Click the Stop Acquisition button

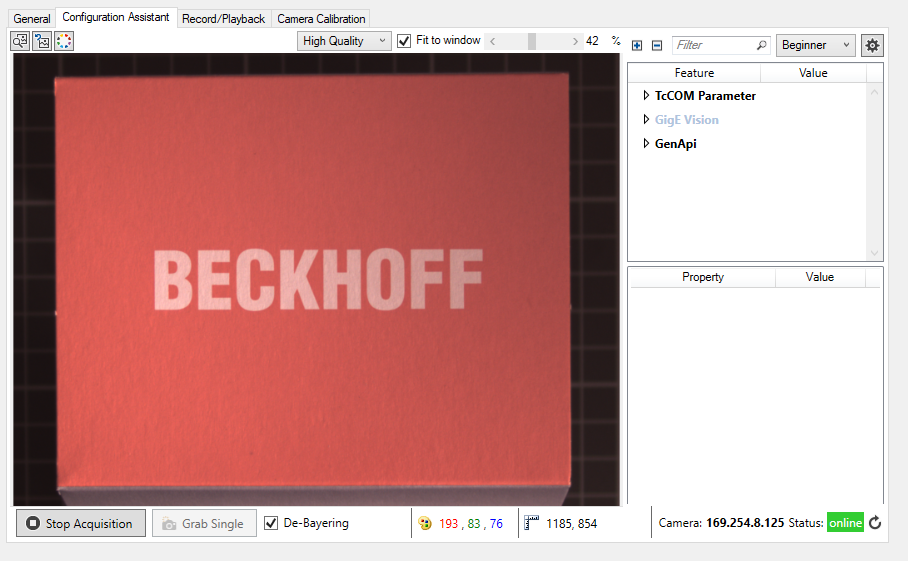coord(80,523)
